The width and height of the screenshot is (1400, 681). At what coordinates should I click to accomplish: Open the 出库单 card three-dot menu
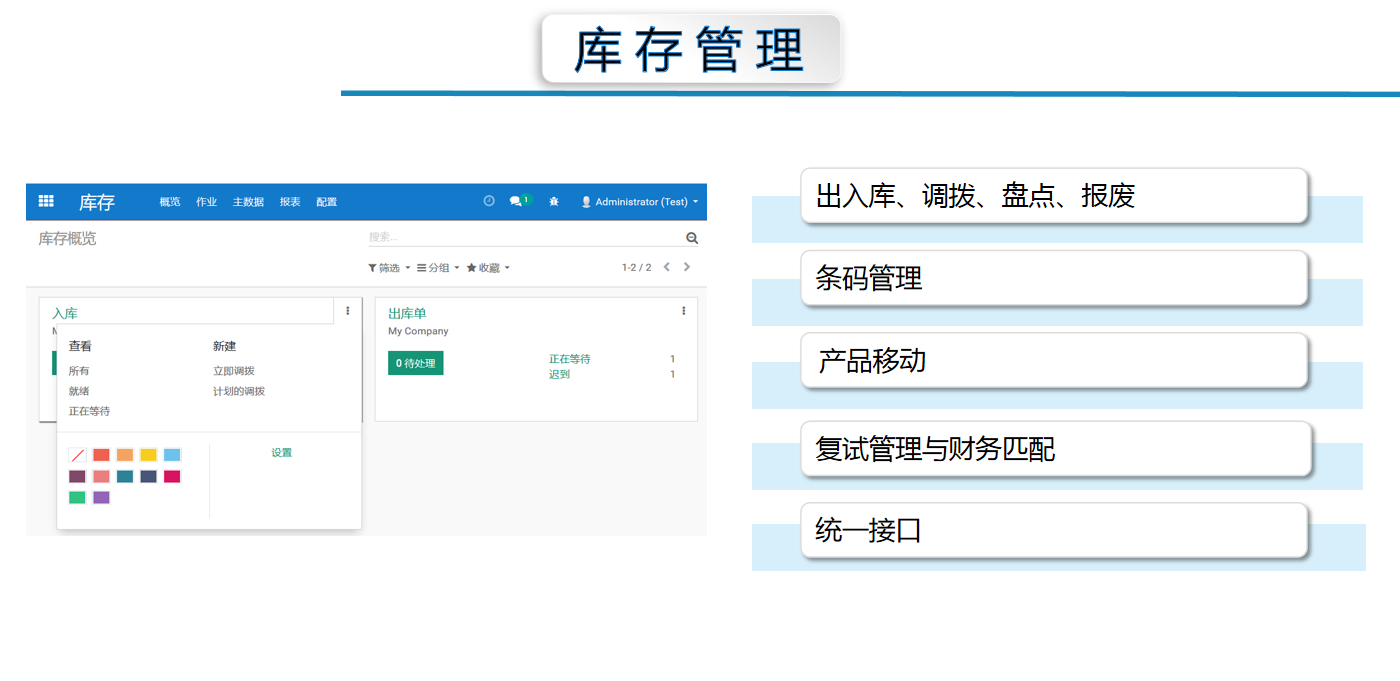click(x=684, y=311)
